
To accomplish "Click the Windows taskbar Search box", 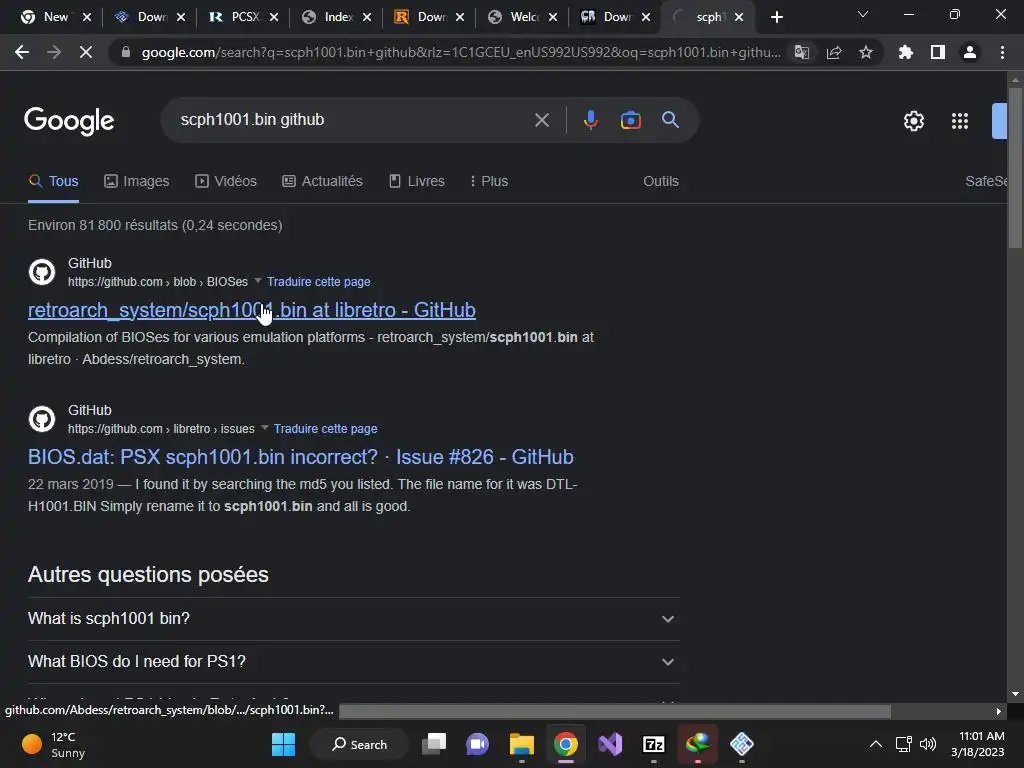I will pos(359,744).
